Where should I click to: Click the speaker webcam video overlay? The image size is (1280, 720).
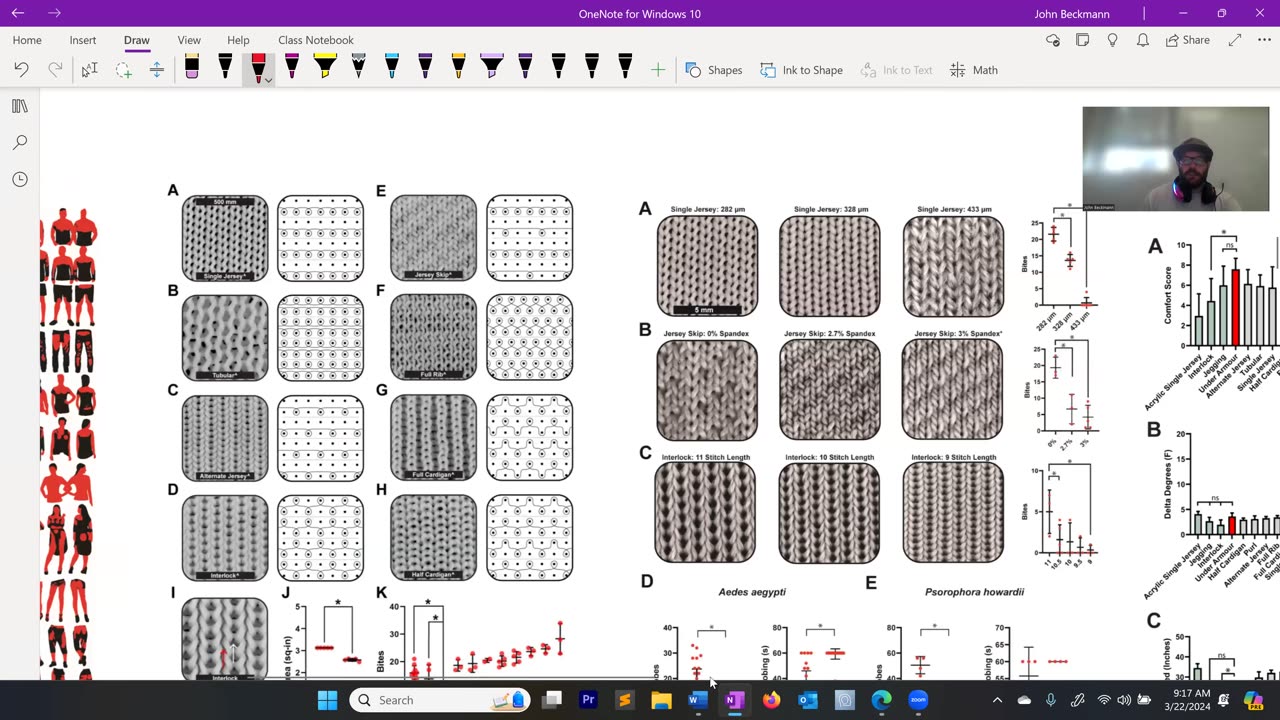click(x=1175, y=159)
